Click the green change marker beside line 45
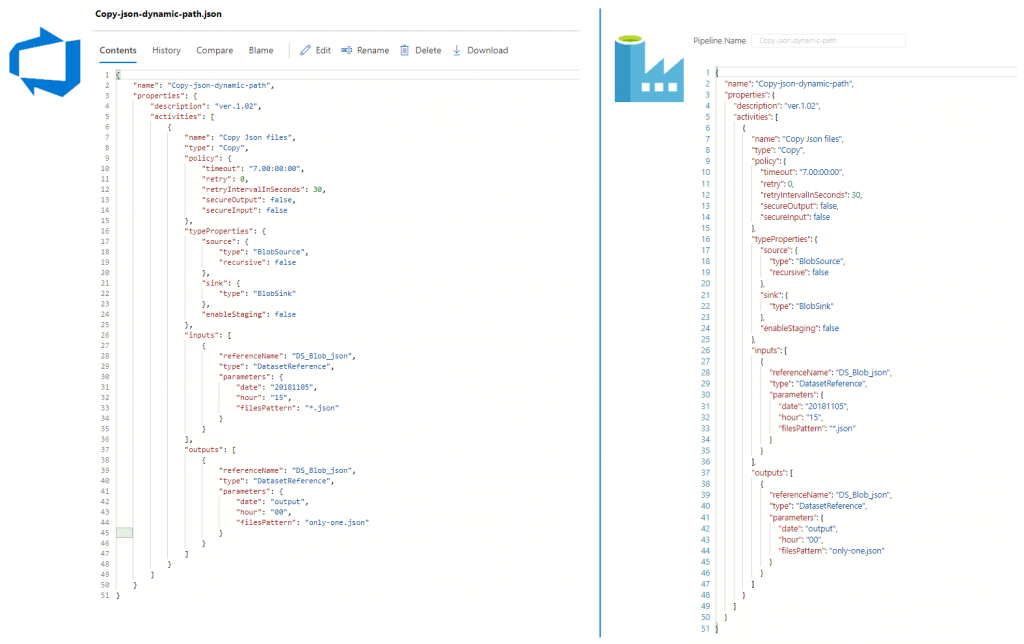This screenshot has width=1024, height=644. (x=123, y=532)
